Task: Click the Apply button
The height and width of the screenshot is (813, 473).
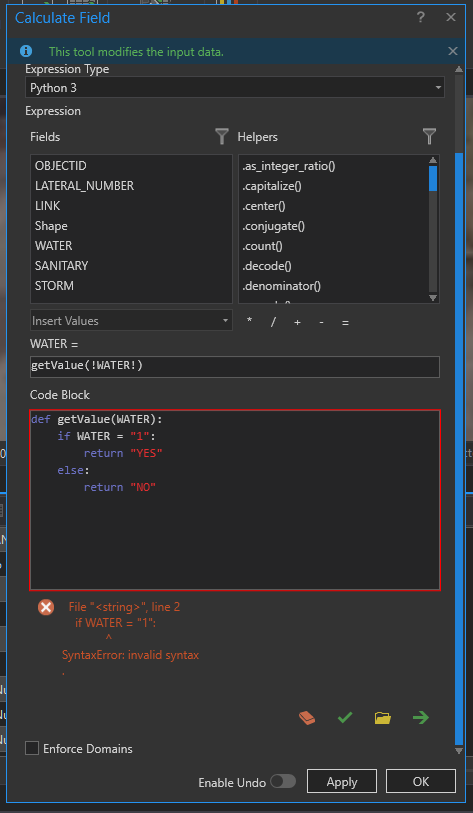Action: [x=342, y=781]
